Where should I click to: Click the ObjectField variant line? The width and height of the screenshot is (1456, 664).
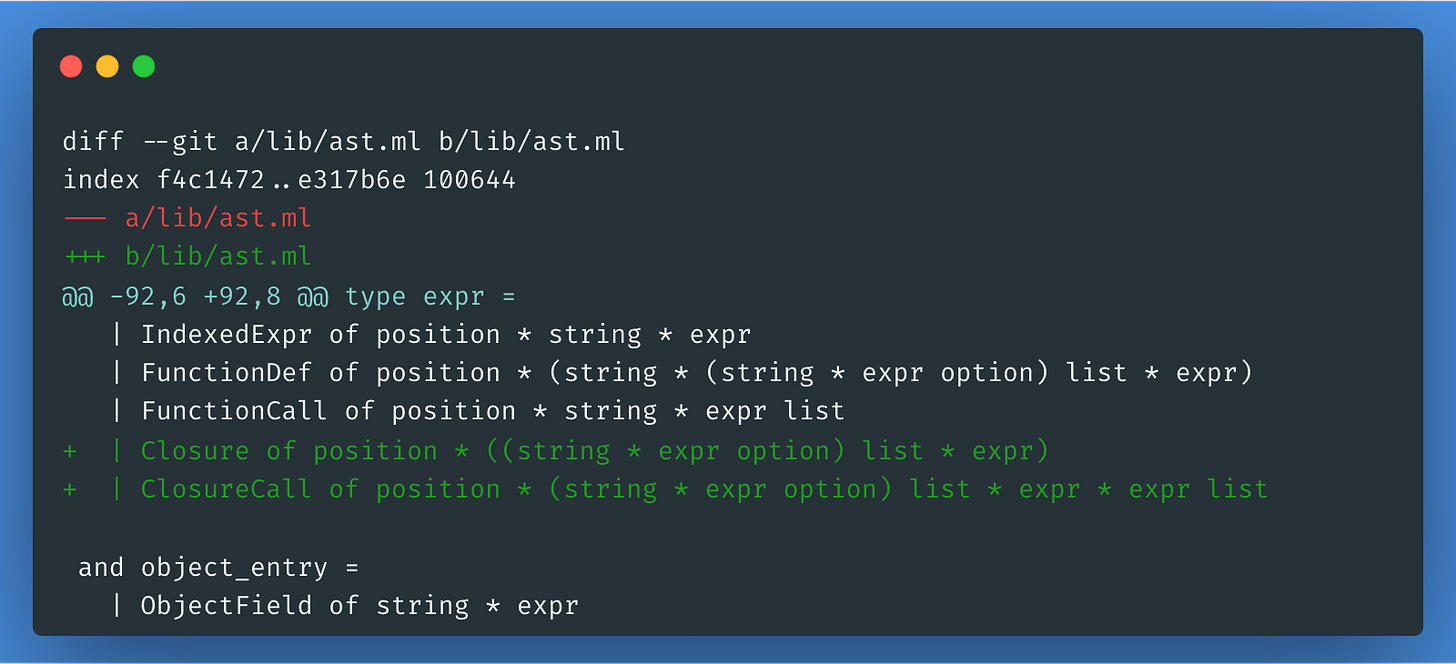tap(344, 606)
